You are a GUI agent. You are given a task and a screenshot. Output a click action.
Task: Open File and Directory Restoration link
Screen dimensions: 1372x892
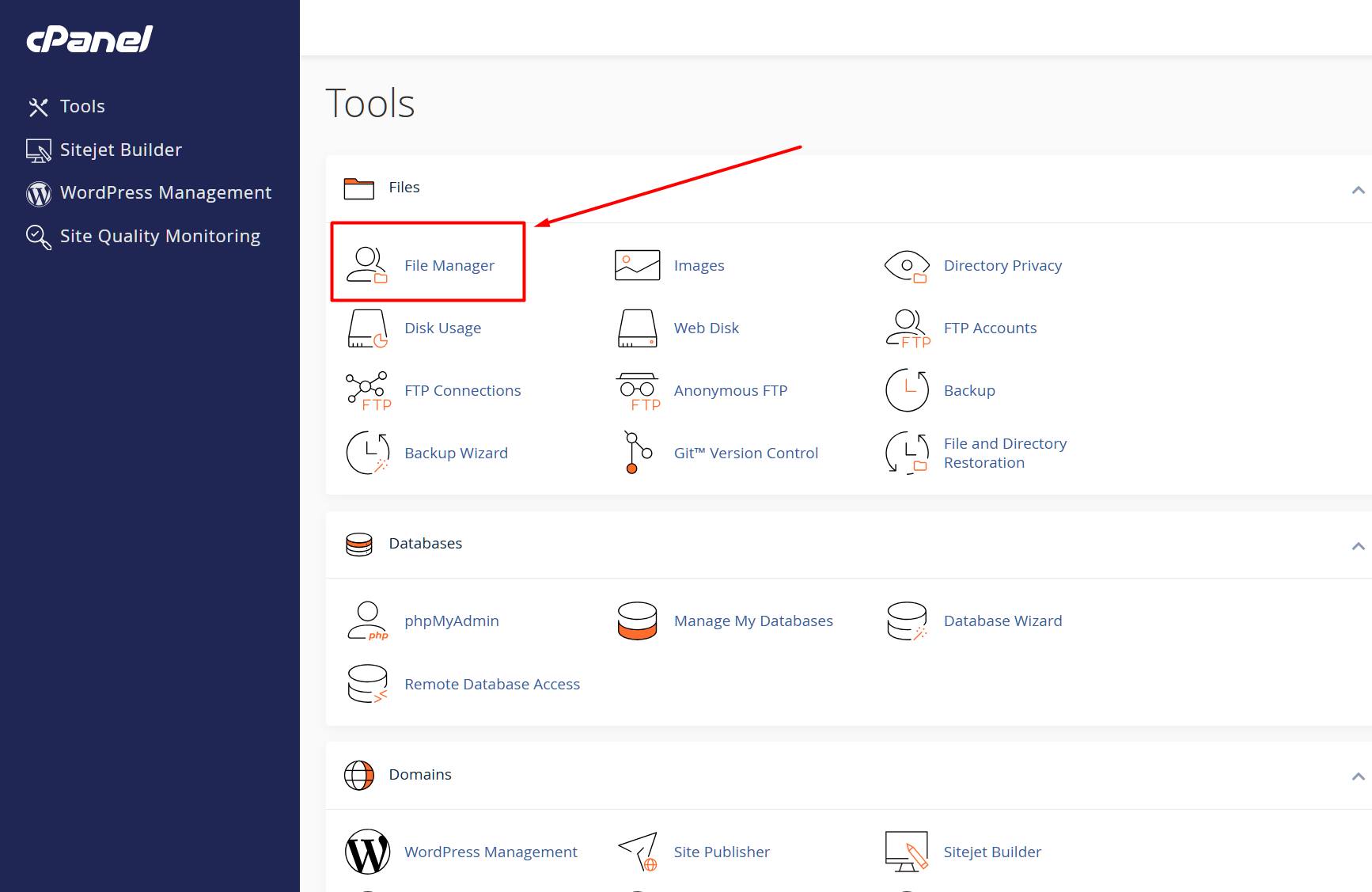[x=1004, y=454]
